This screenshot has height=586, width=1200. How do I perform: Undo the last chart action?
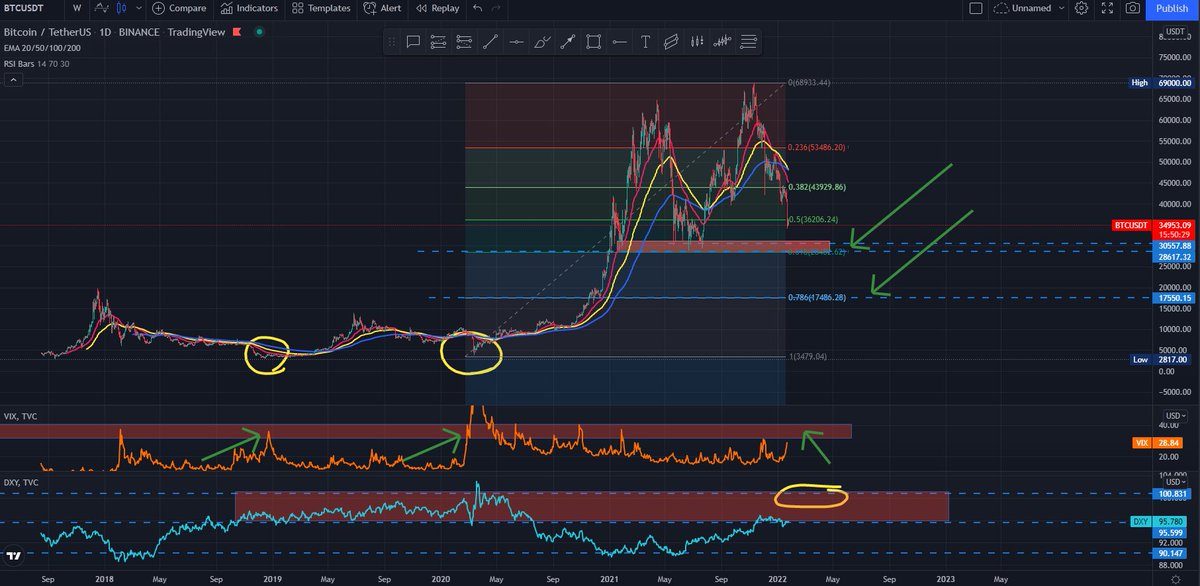pos(477,8)
